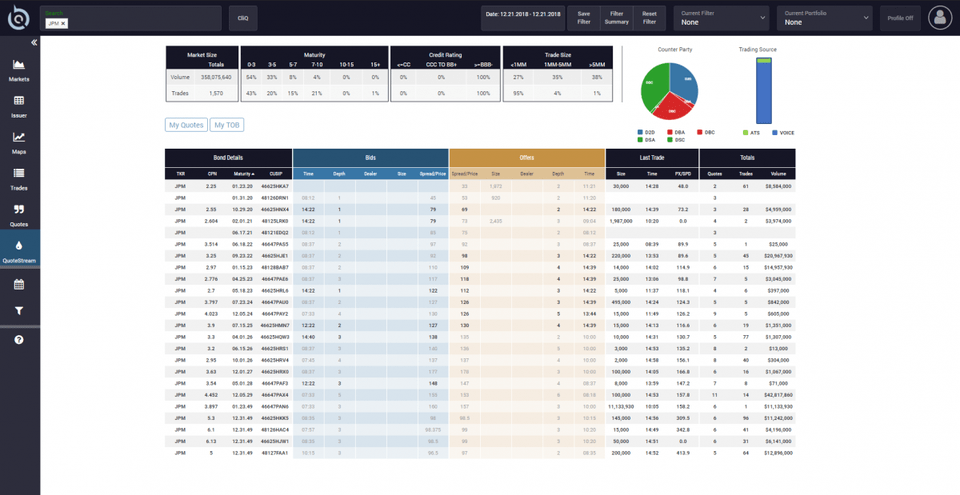This screenshot has width=960, height=495.
Task: Click the Bids group header
Action: tap(370, 157)
